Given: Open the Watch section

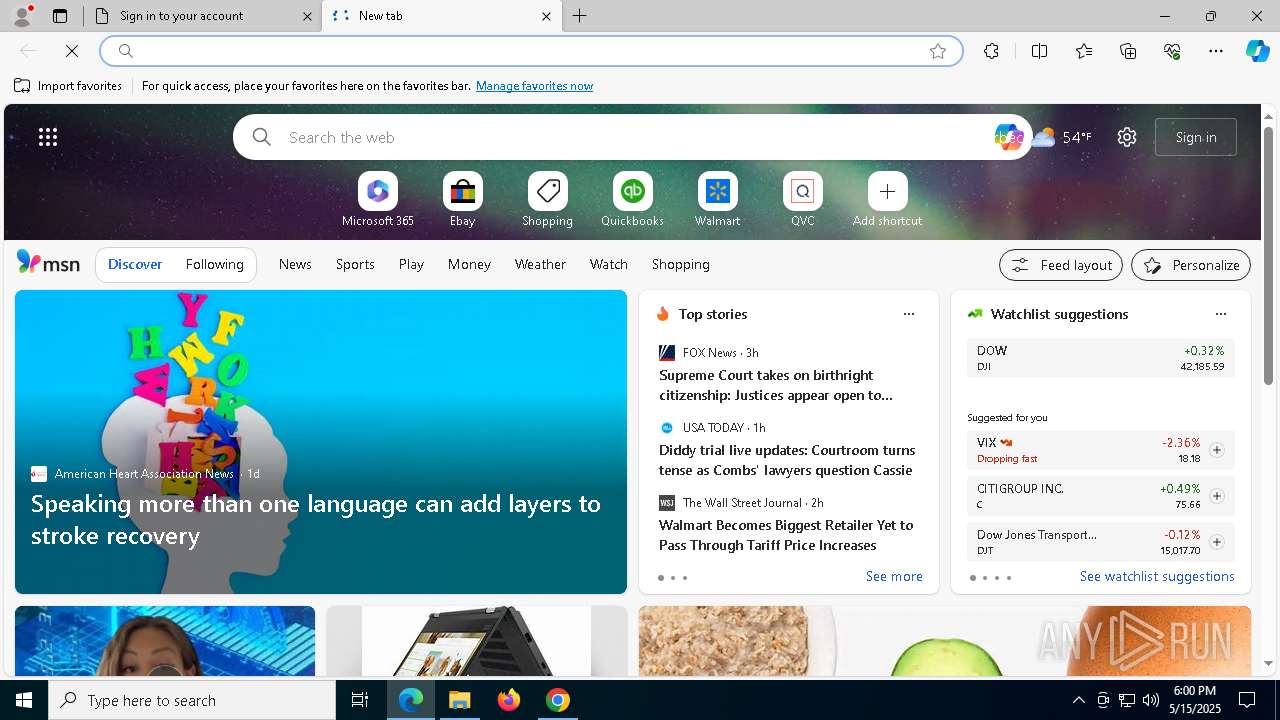Looking at the screenshot, I should click(x=609, y=264).
